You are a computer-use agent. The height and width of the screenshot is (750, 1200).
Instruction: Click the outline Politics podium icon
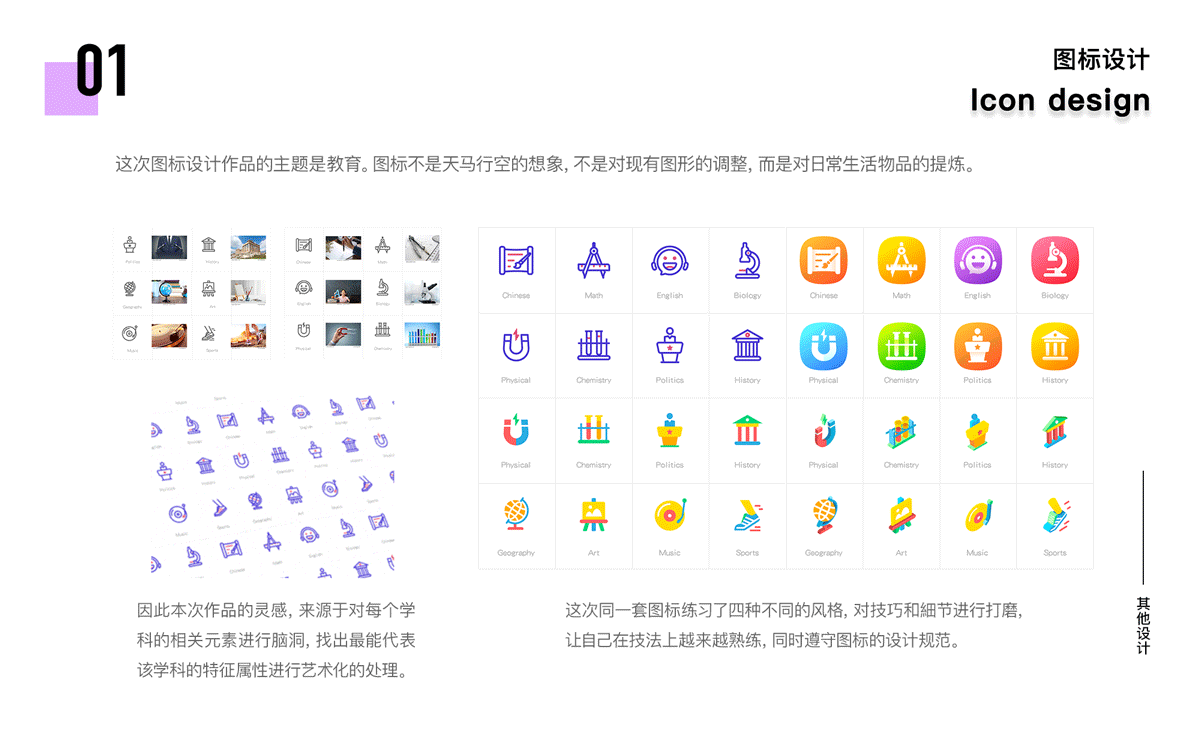670,345
